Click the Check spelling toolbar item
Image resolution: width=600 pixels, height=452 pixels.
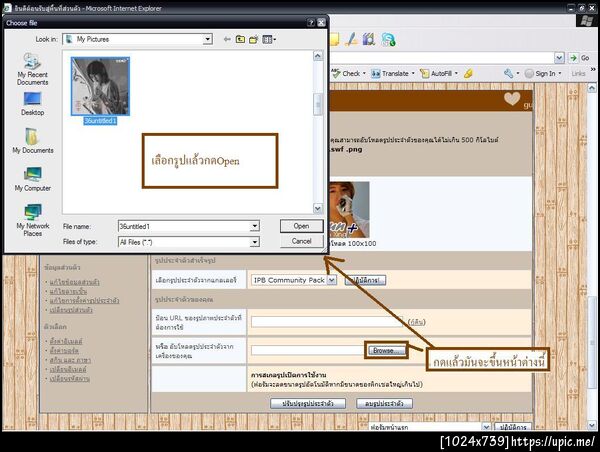[x=348, y=73]
